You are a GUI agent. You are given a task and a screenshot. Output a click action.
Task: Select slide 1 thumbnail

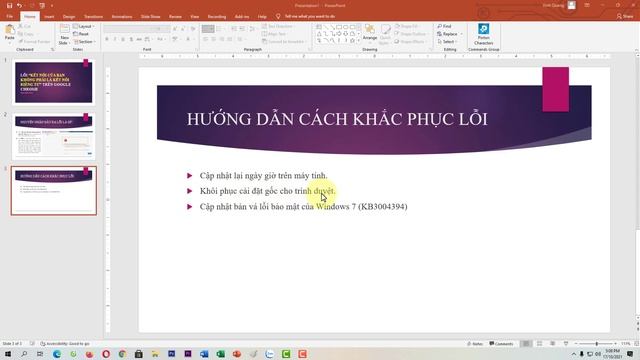click(x=53, y=82)
